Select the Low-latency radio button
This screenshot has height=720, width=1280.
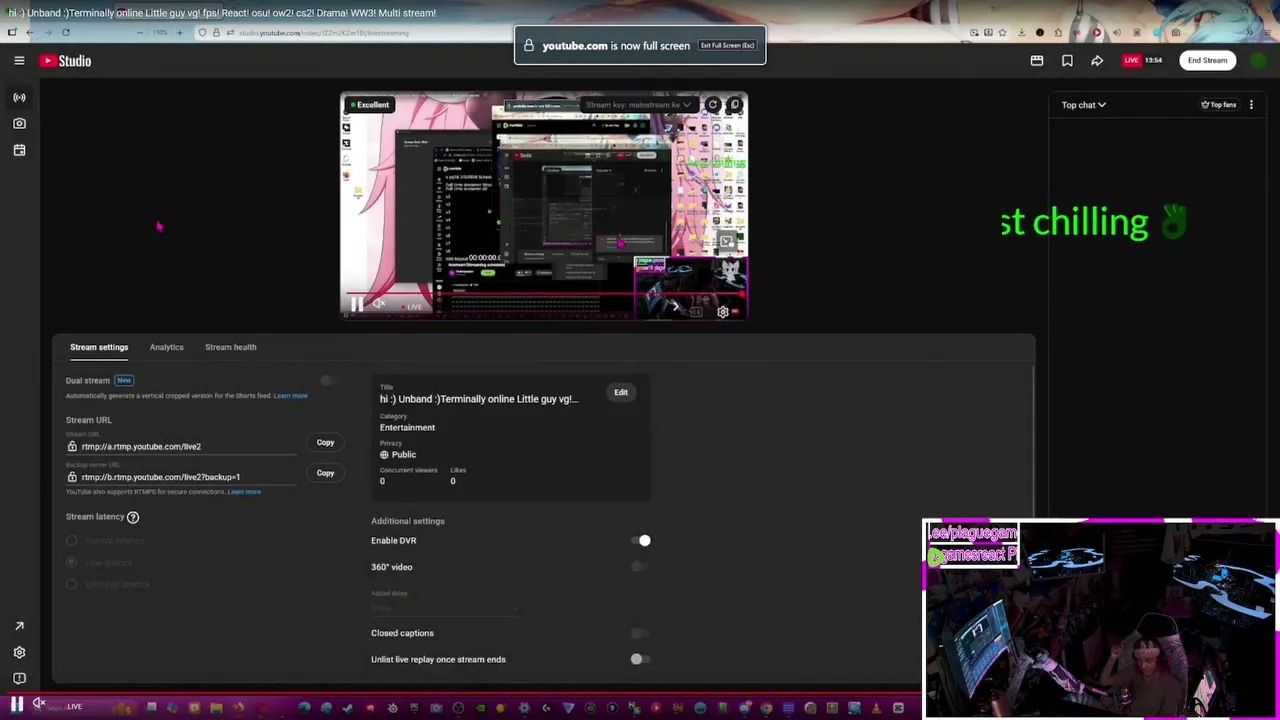point(71,562)
